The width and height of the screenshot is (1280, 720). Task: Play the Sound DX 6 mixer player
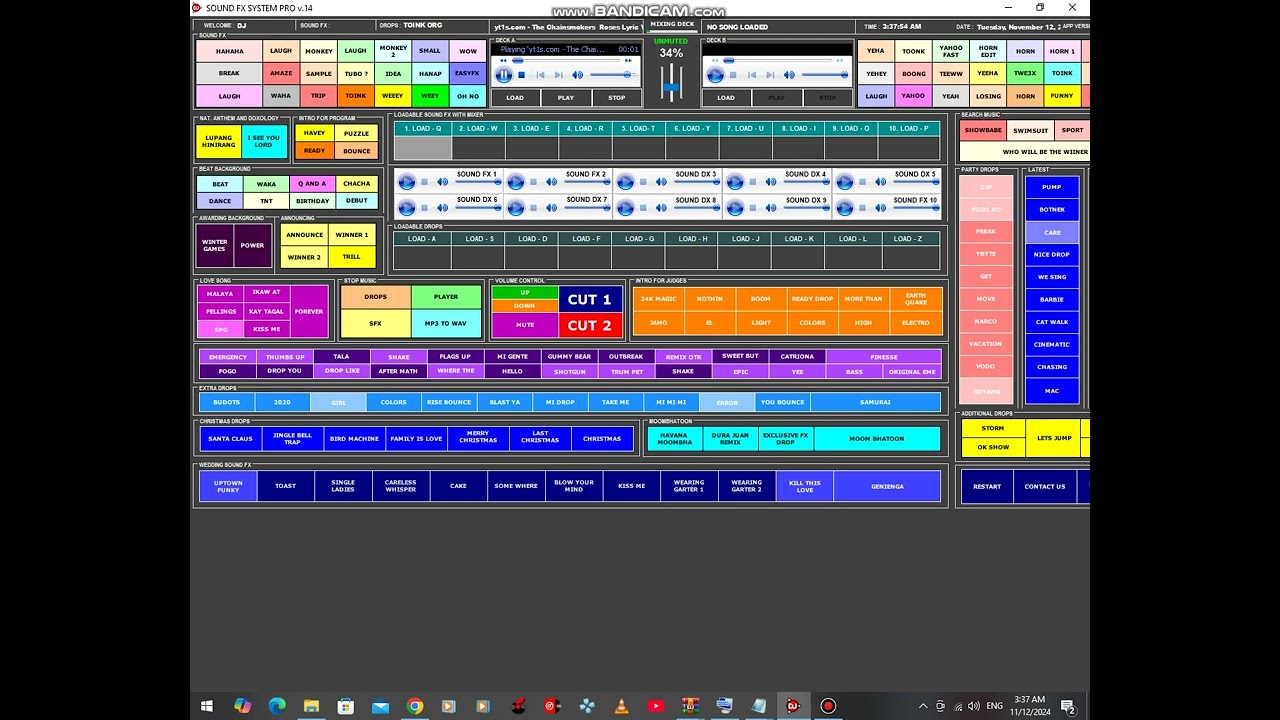point(407,207)
